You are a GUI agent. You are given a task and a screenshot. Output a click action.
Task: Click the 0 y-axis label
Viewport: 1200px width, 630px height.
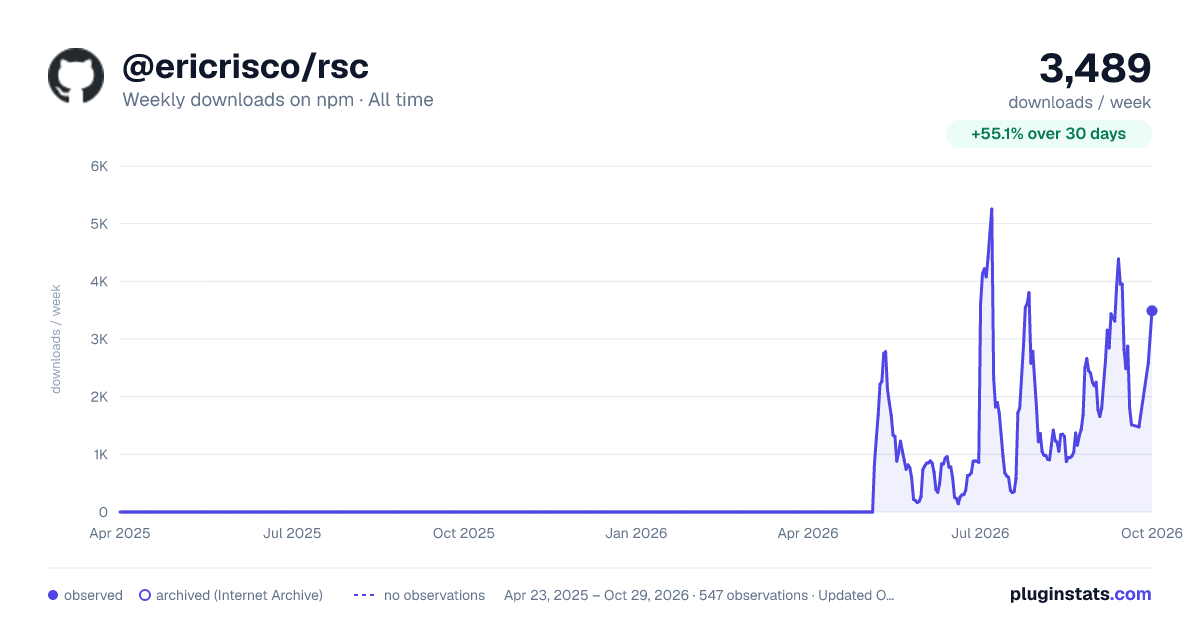click(x=103, y=512)
